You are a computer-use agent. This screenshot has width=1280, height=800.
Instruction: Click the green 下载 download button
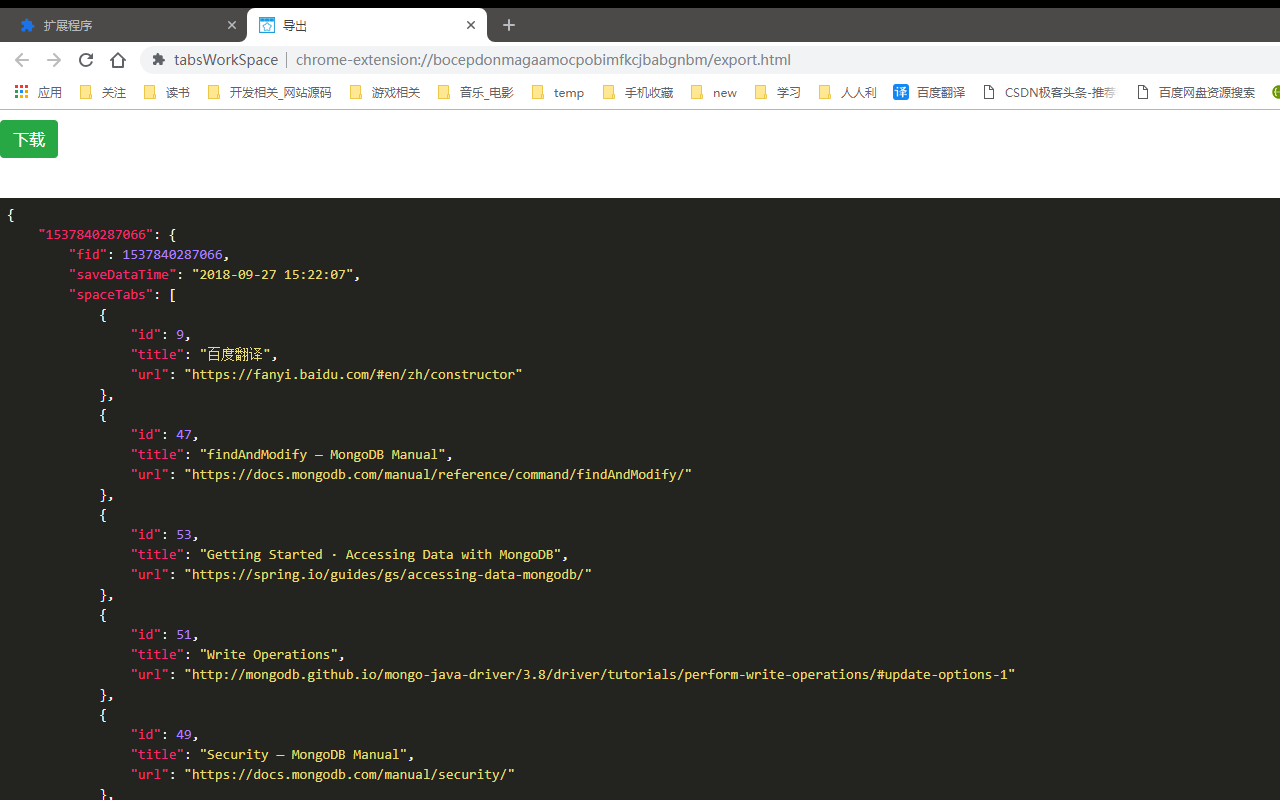29,139
